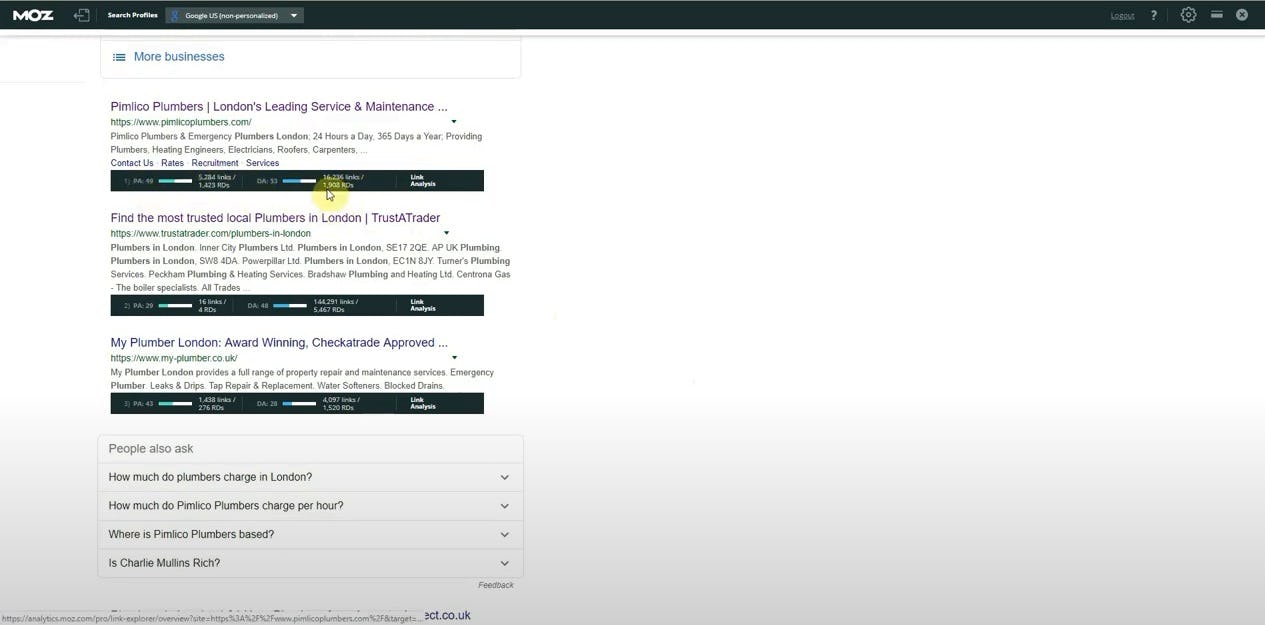Click the Search Profiles menu item

click(x=132, y=14)
